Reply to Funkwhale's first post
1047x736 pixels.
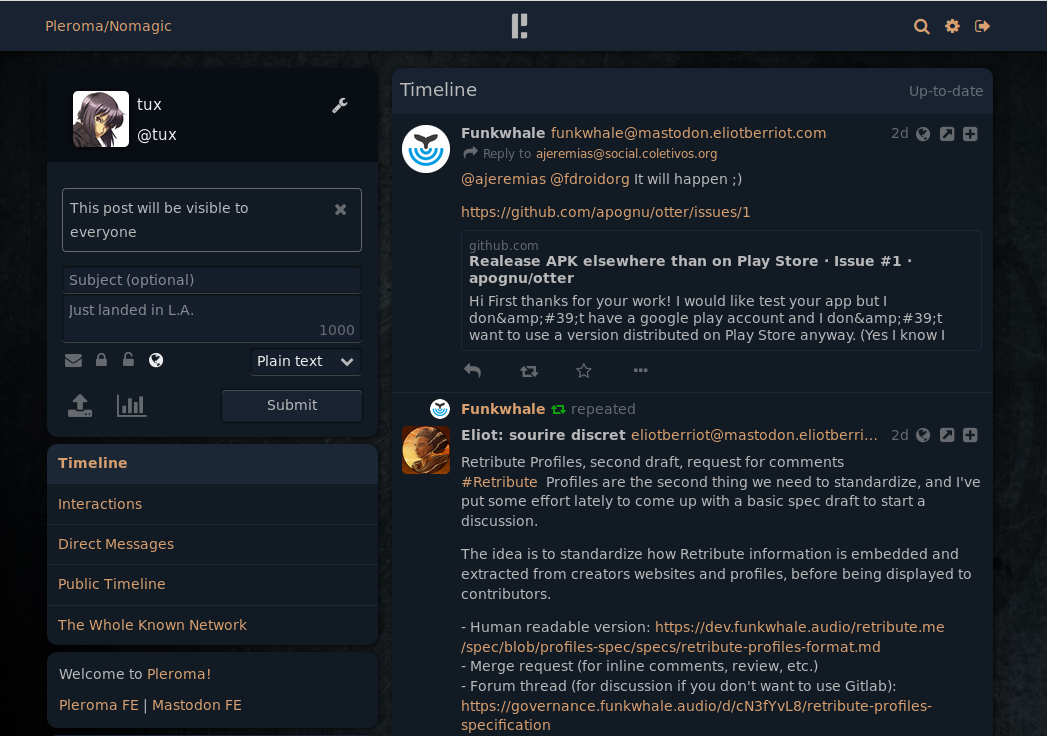(x=473, y=371)
